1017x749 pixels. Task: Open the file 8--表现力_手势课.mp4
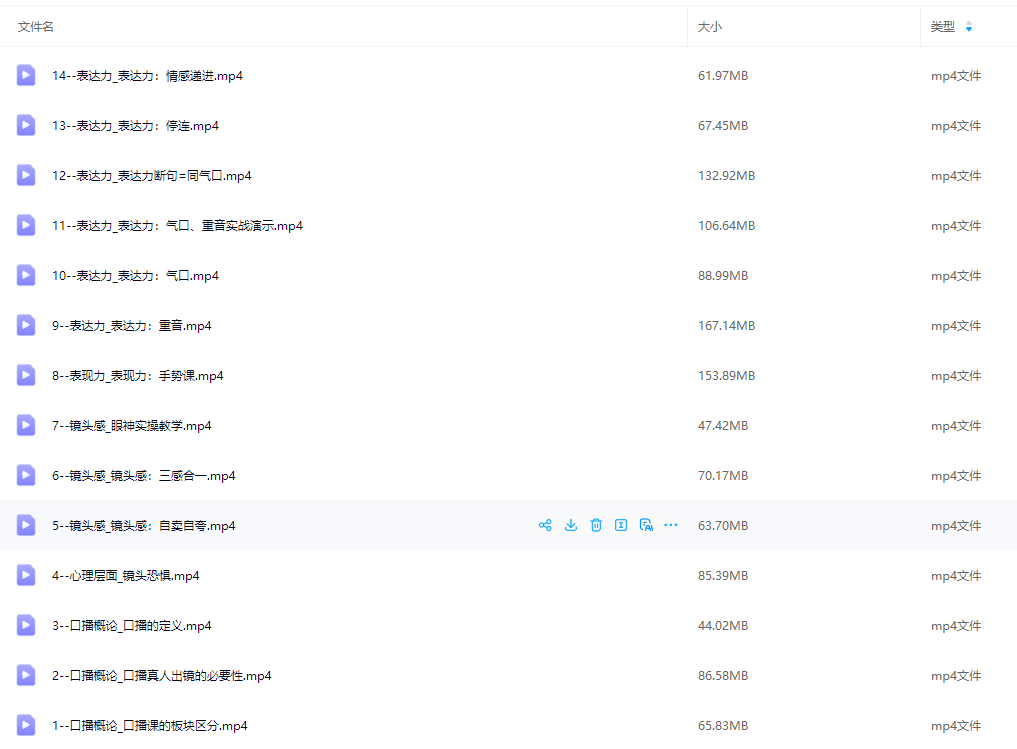[138, 376]
